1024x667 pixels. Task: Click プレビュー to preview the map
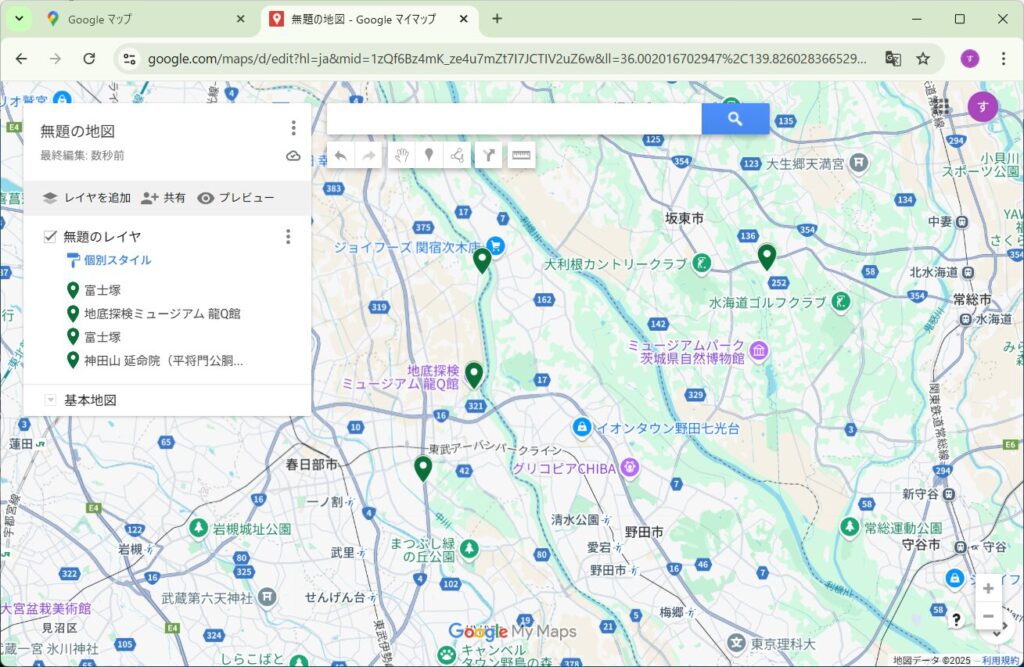[236, 198]
